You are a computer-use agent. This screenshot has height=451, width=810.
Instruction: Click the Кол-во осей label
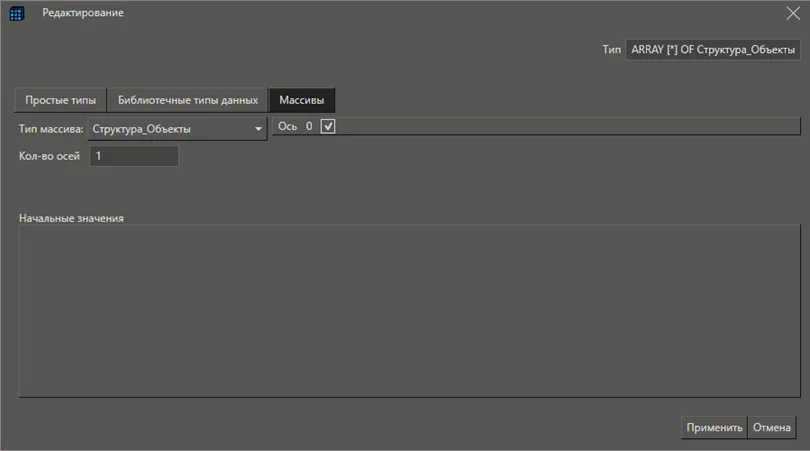[x=49, y=156]
